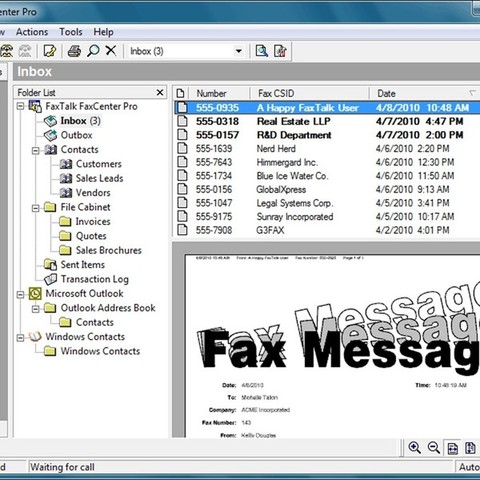The image size is (480, 480).
Task: Click document icon of fax 555-0318
Action: [182, 121]
